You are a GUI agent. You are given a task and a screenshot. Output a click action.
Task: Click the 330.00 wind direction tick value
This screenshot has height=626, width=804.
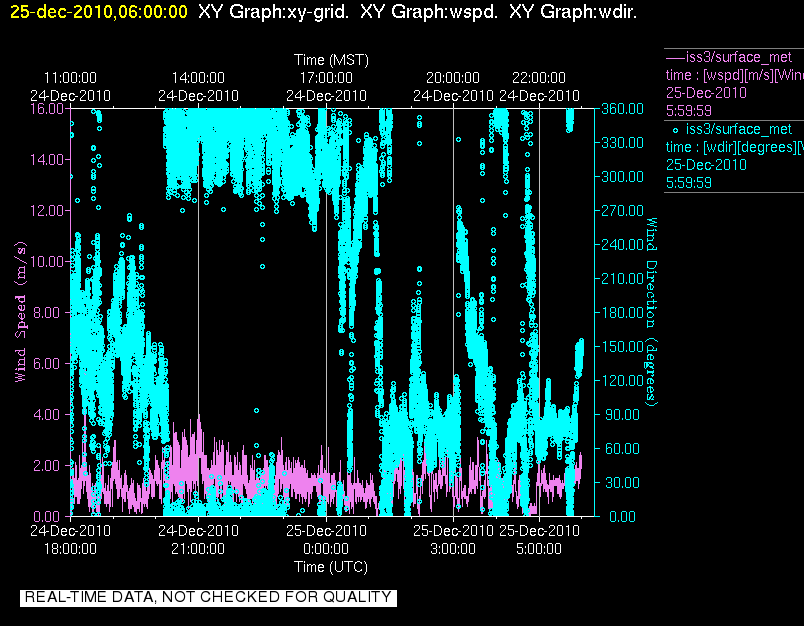click(x=622, y=143)
